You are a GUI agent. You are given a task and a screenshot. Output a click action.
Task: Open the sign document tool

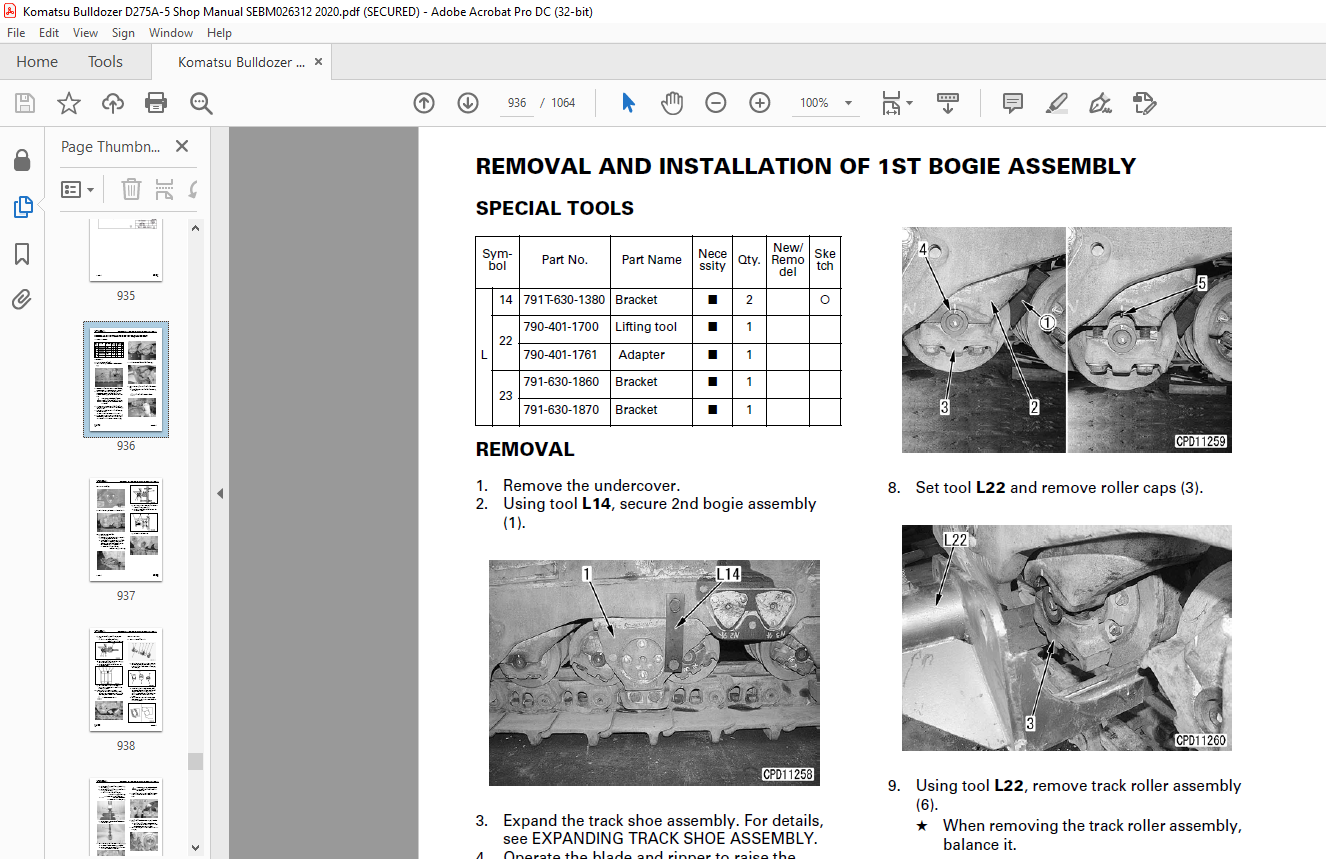(1100, 103)
